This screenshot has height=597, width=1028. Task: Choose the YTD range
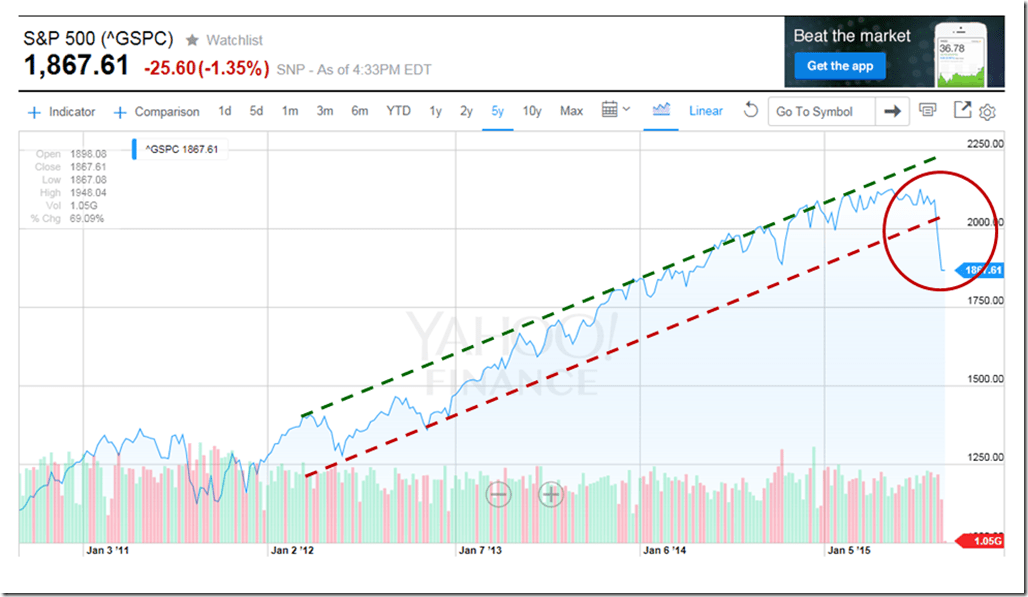coord(398,111)
